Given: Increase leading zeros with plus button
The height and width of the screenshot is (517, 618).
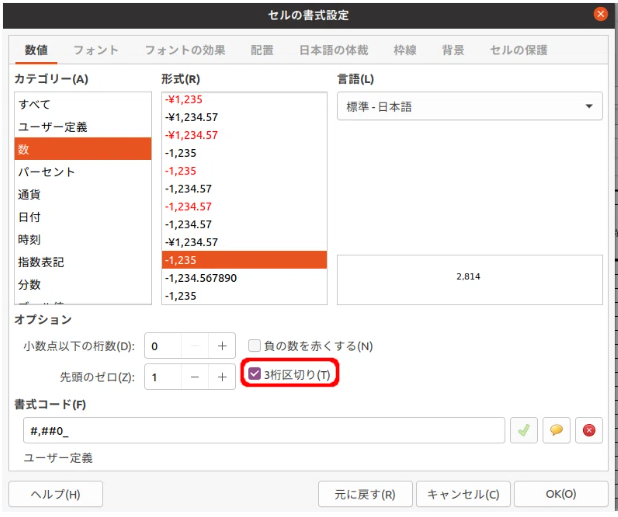Looking at the screenshot, I should coord(223,376).
